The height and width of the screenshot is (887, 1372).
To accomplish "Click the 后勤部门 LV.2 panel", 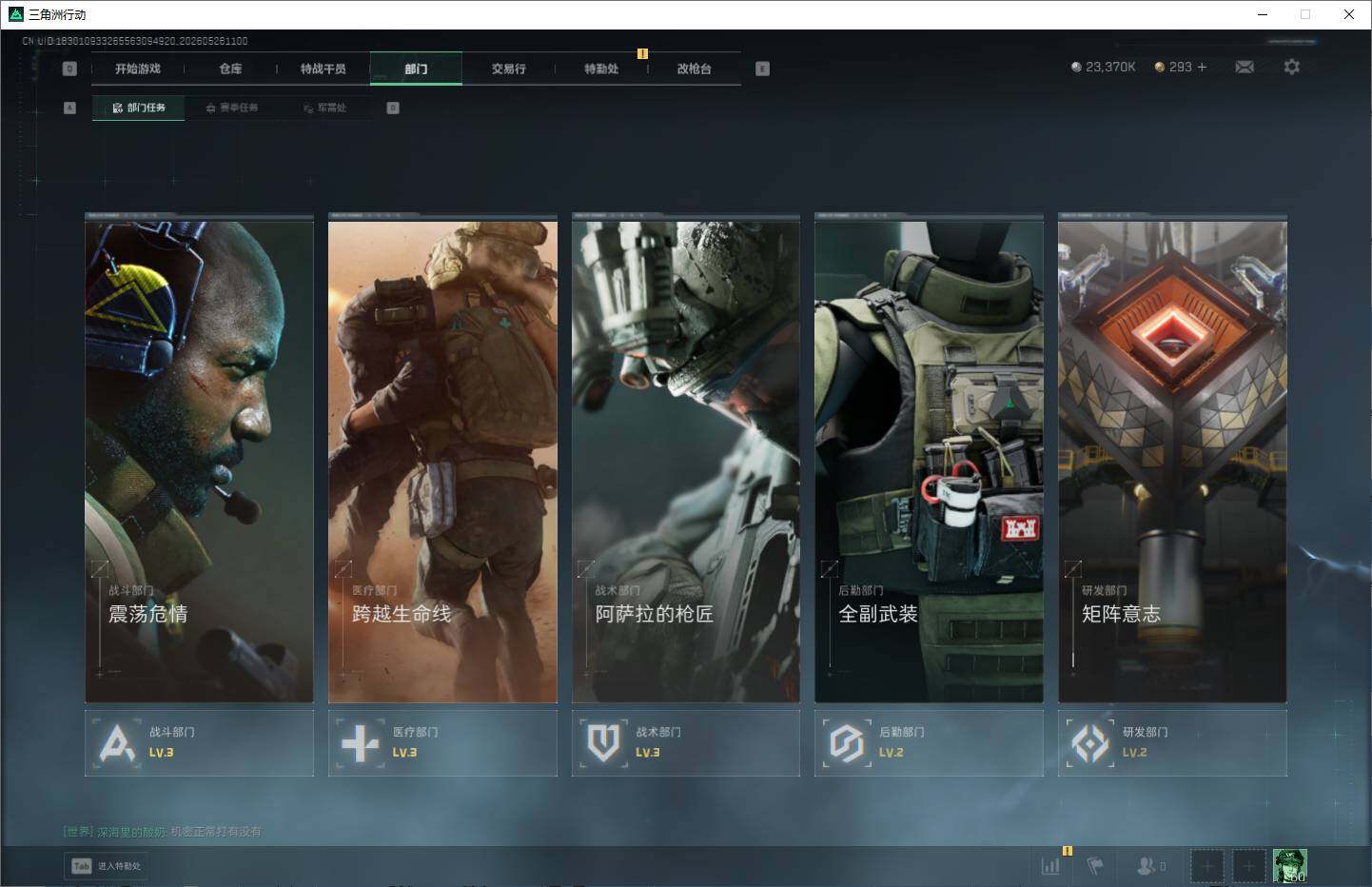I will click(x=929, y=743).
